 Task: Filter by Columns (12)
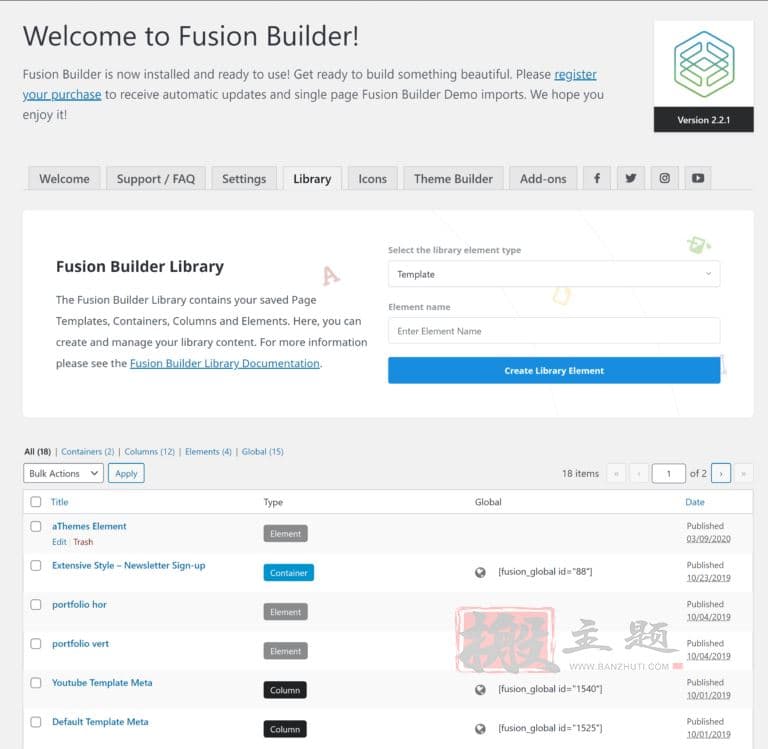(x=149, y=452)
